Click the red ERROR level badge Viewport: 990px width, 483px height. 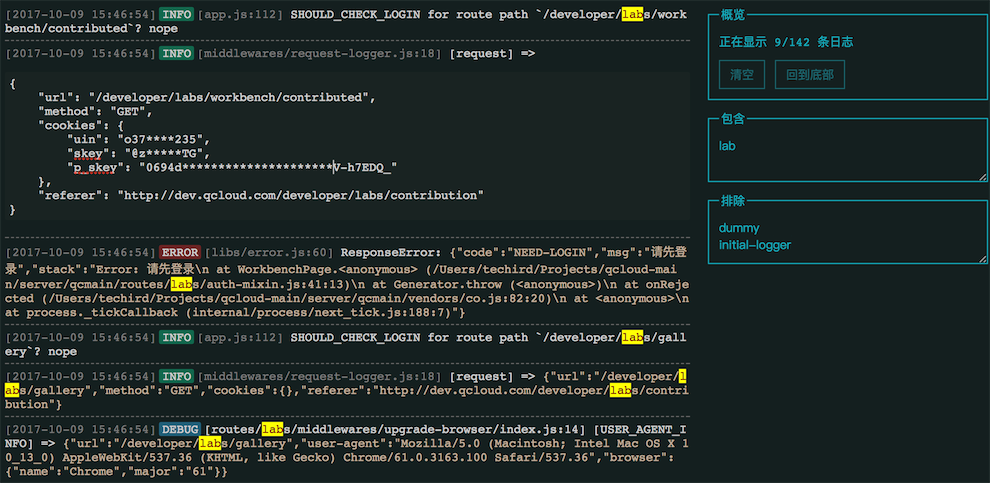click(x=180, y=253)
